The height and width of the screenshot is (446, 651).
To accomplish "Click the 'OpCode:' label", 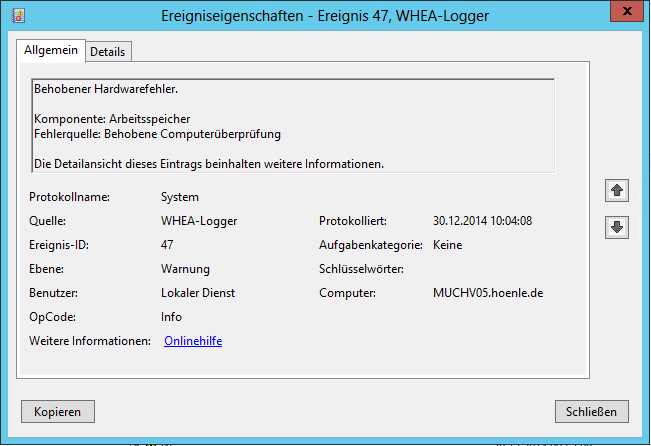I will coord(52,317).
